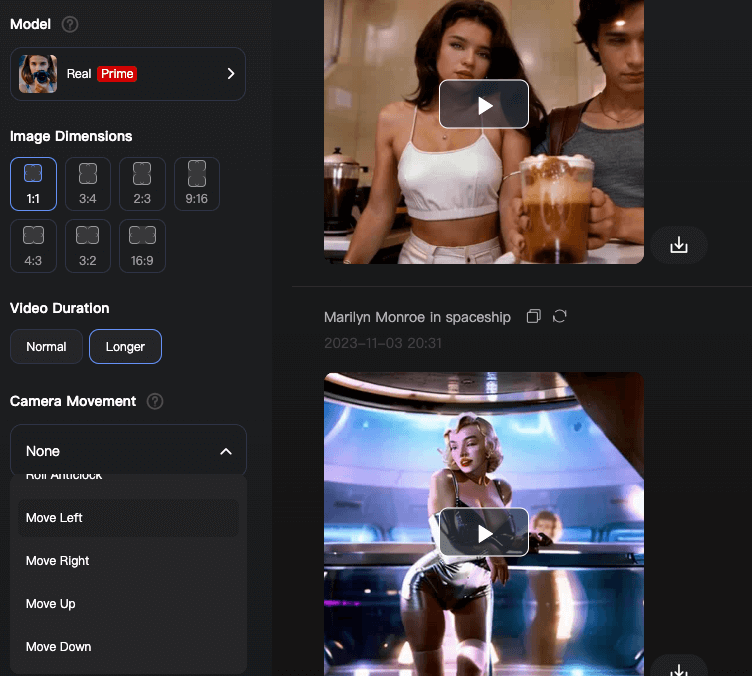Screen dimensions: 752x676
Task: Choose the 2:3 aspect ratio
Action: [142, 184]
